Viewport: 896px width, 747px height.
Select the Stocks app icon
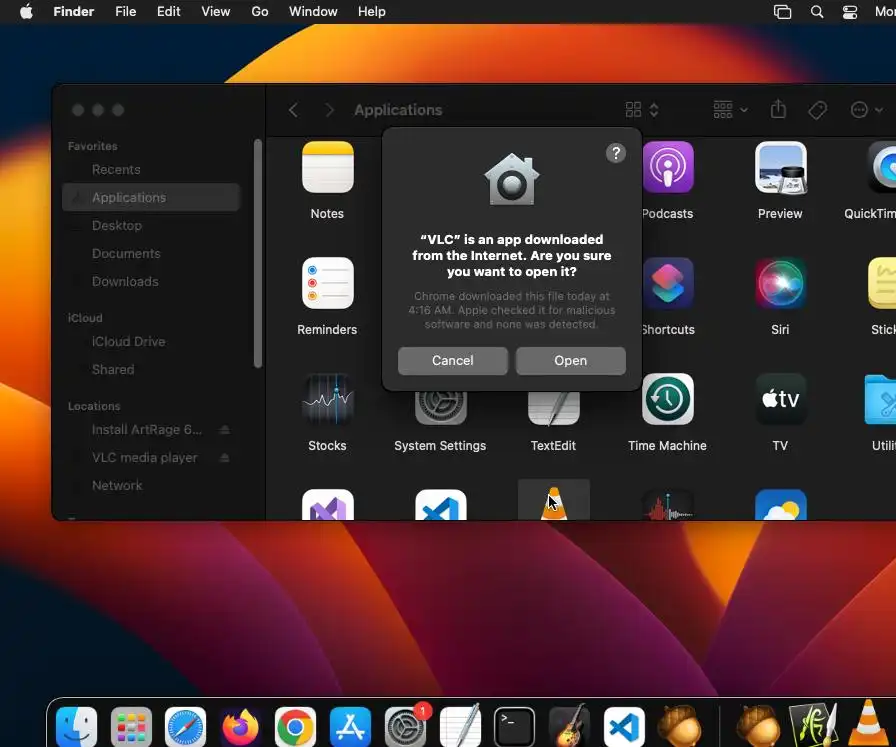click(x=327, y=399)
